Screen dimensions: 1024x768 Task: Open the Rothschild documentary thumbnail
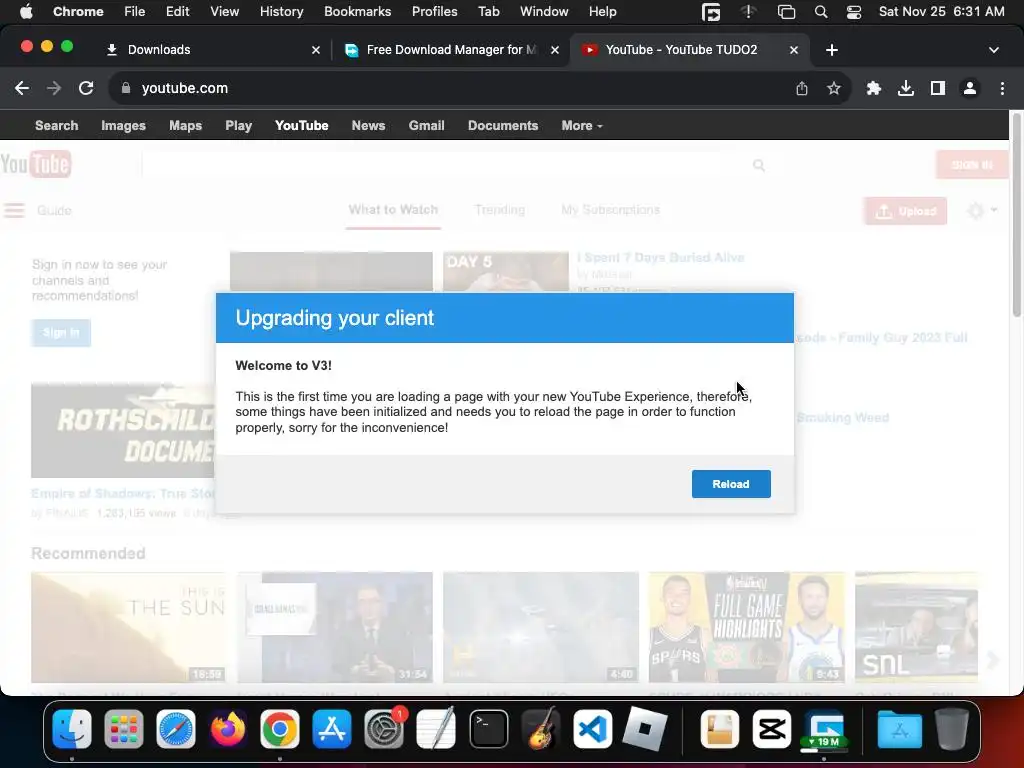(x=123, y=430)
